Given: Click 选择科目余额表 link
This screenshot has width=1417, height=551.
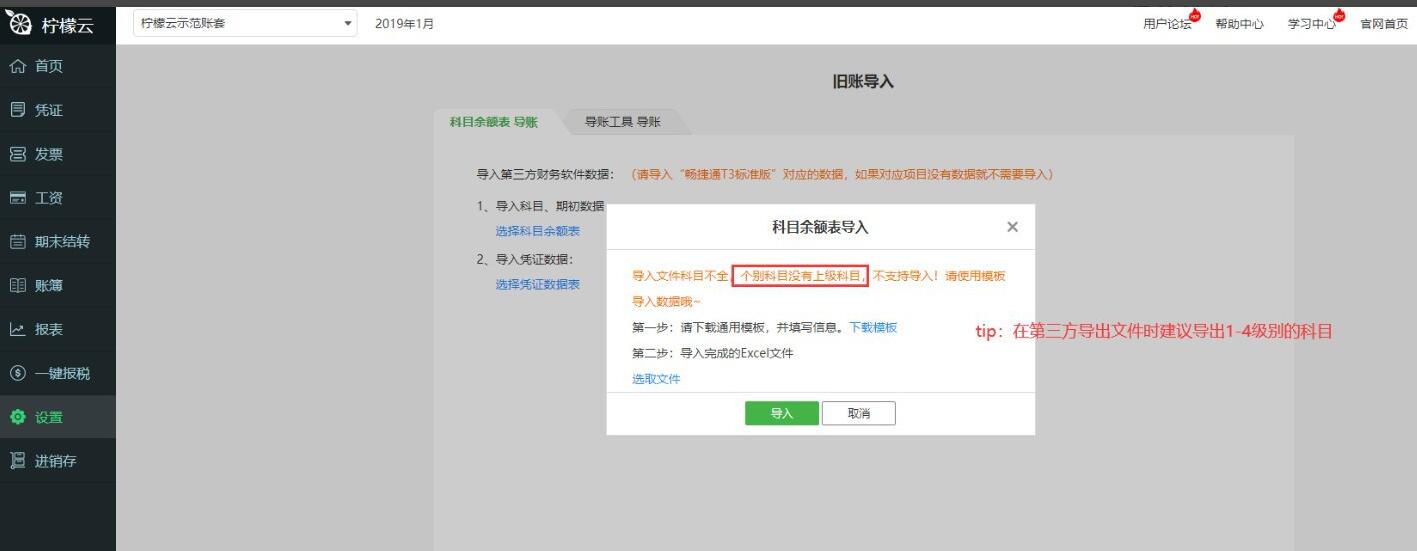Looking at the screenshot, I should click(537, 231).
